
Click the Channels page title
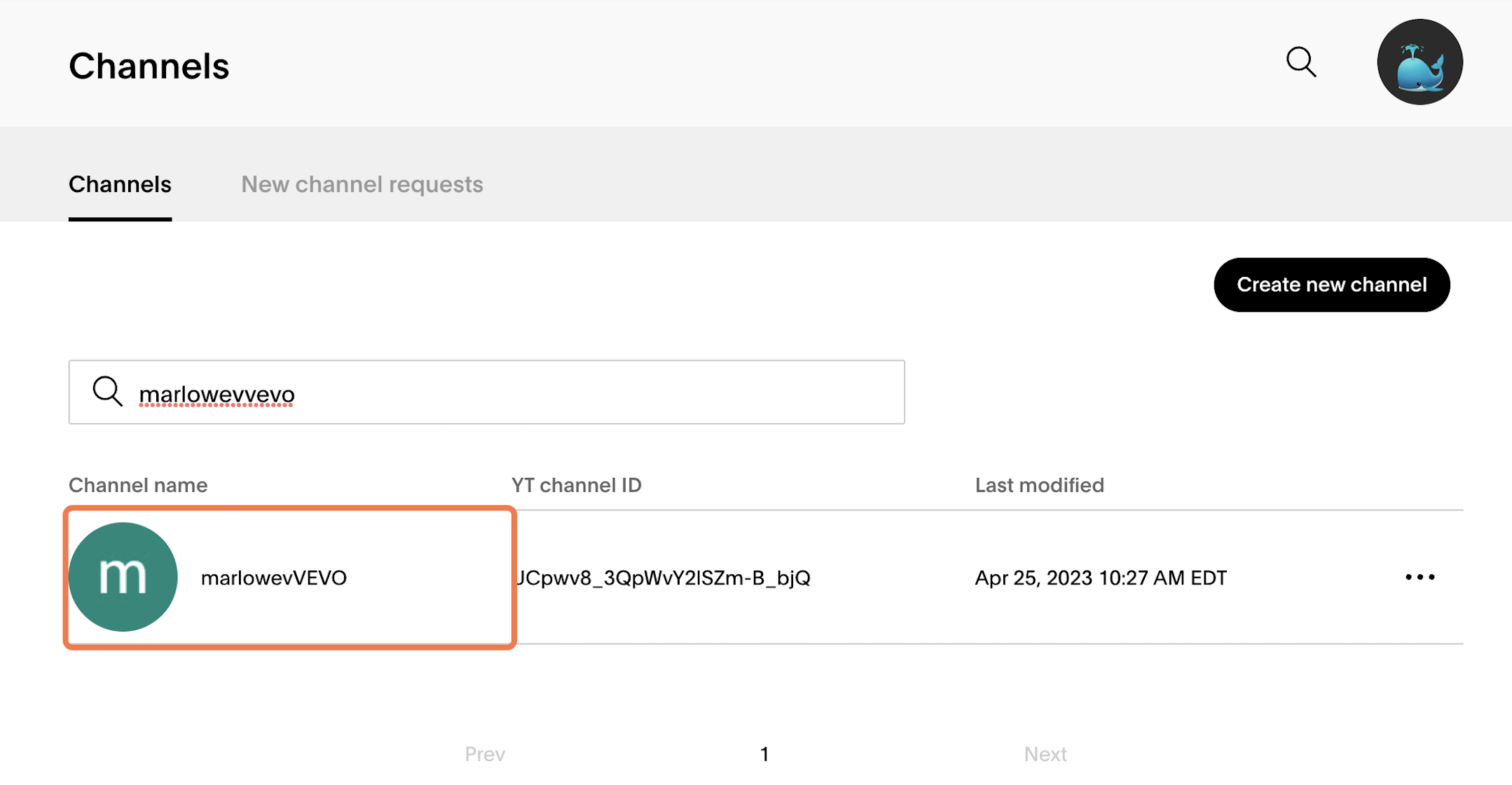tap(149, 66)
